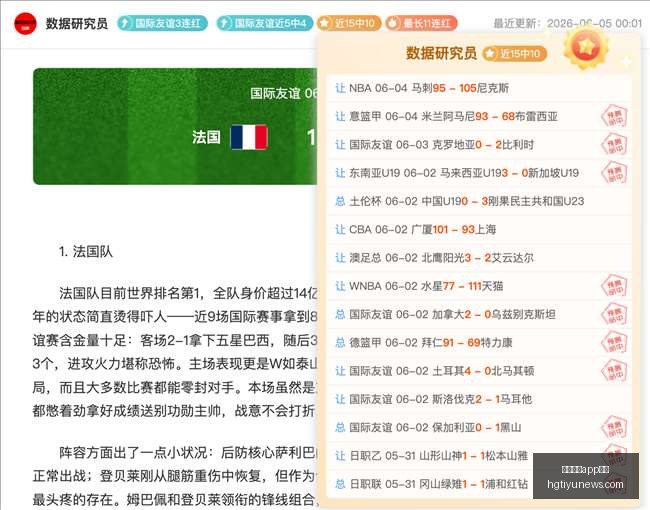This screenshot has width=650, height=510.
Task: Click the 总 tag on the 德篮甲 row
Action: pos(340,343)
